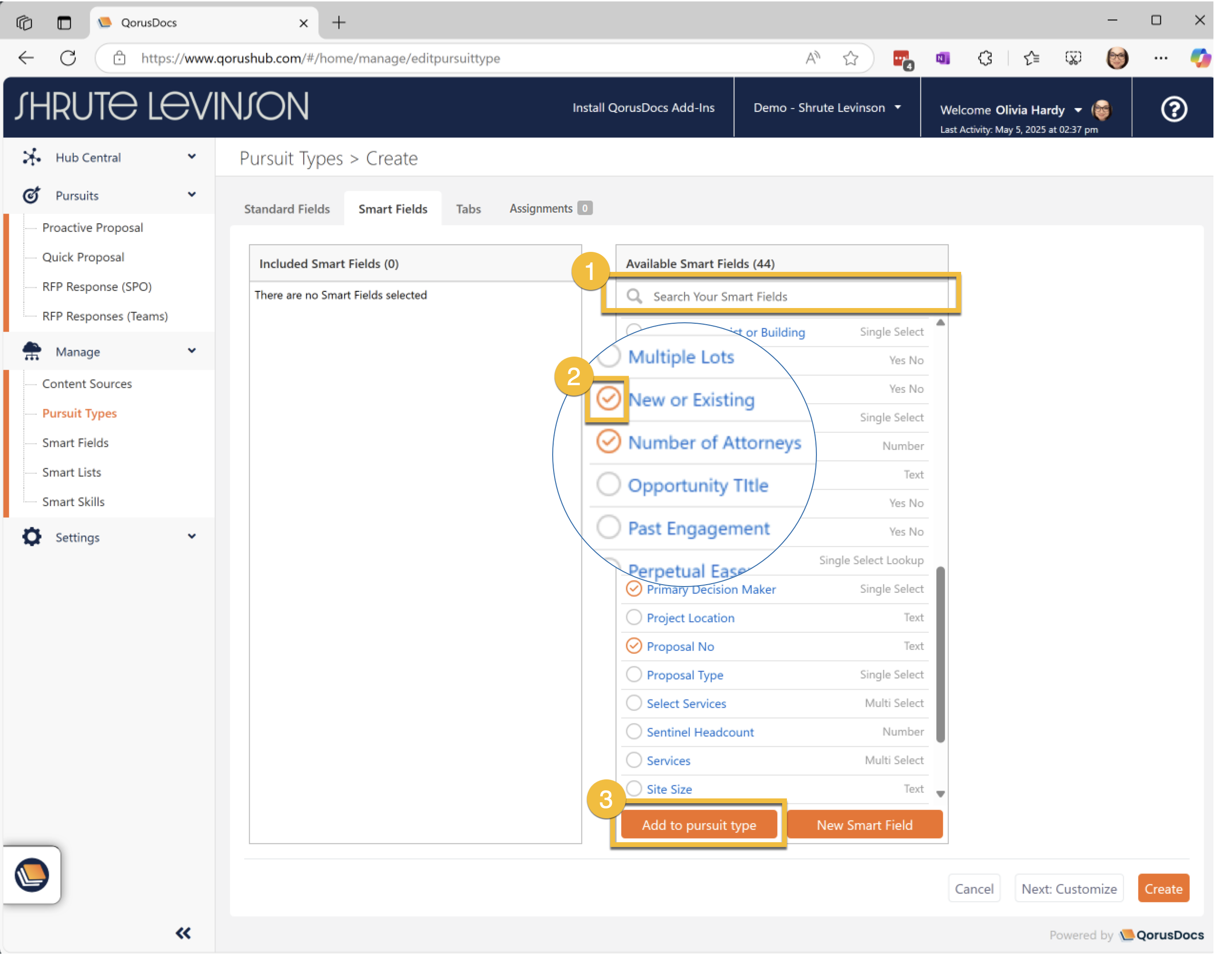Click the Hub Central network icon
1232x966 pixels.
tap(32, 157)
